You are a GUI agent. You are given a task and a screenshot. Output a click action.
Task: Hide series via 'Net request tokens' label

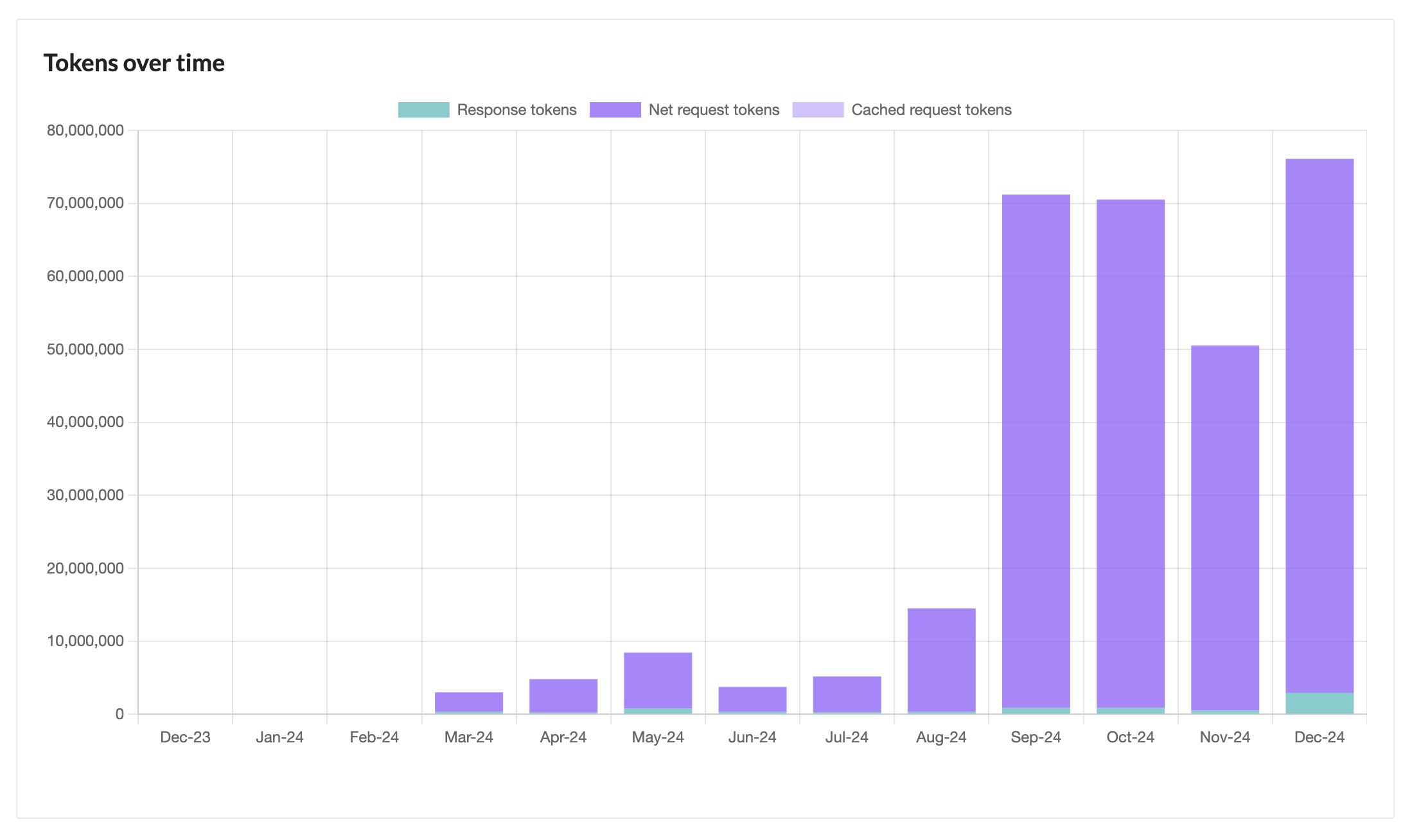click(x=714, y=110)
